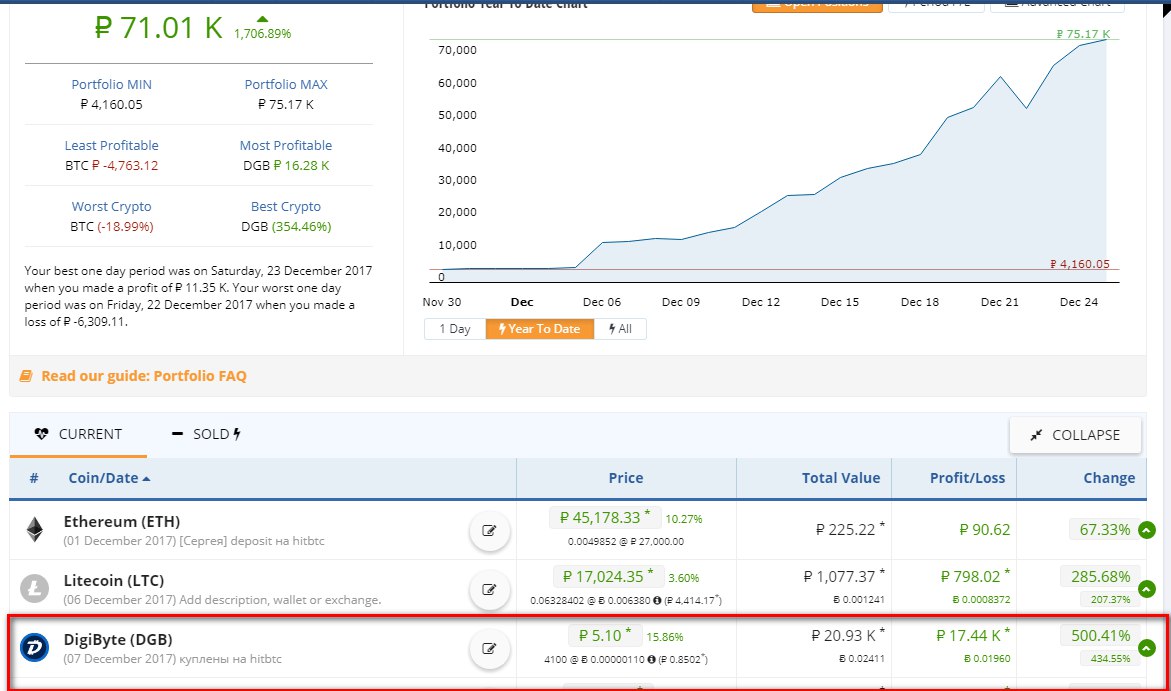Click the DigiByte price ₽ 5.10
1171x691 pixels.
tap(605, 636)
